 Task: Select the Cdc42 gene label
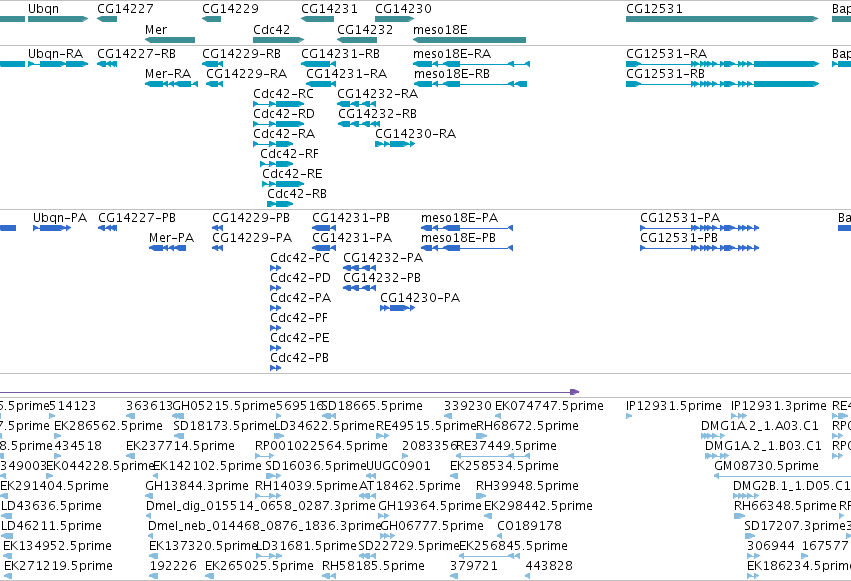(x=271, y=30)
